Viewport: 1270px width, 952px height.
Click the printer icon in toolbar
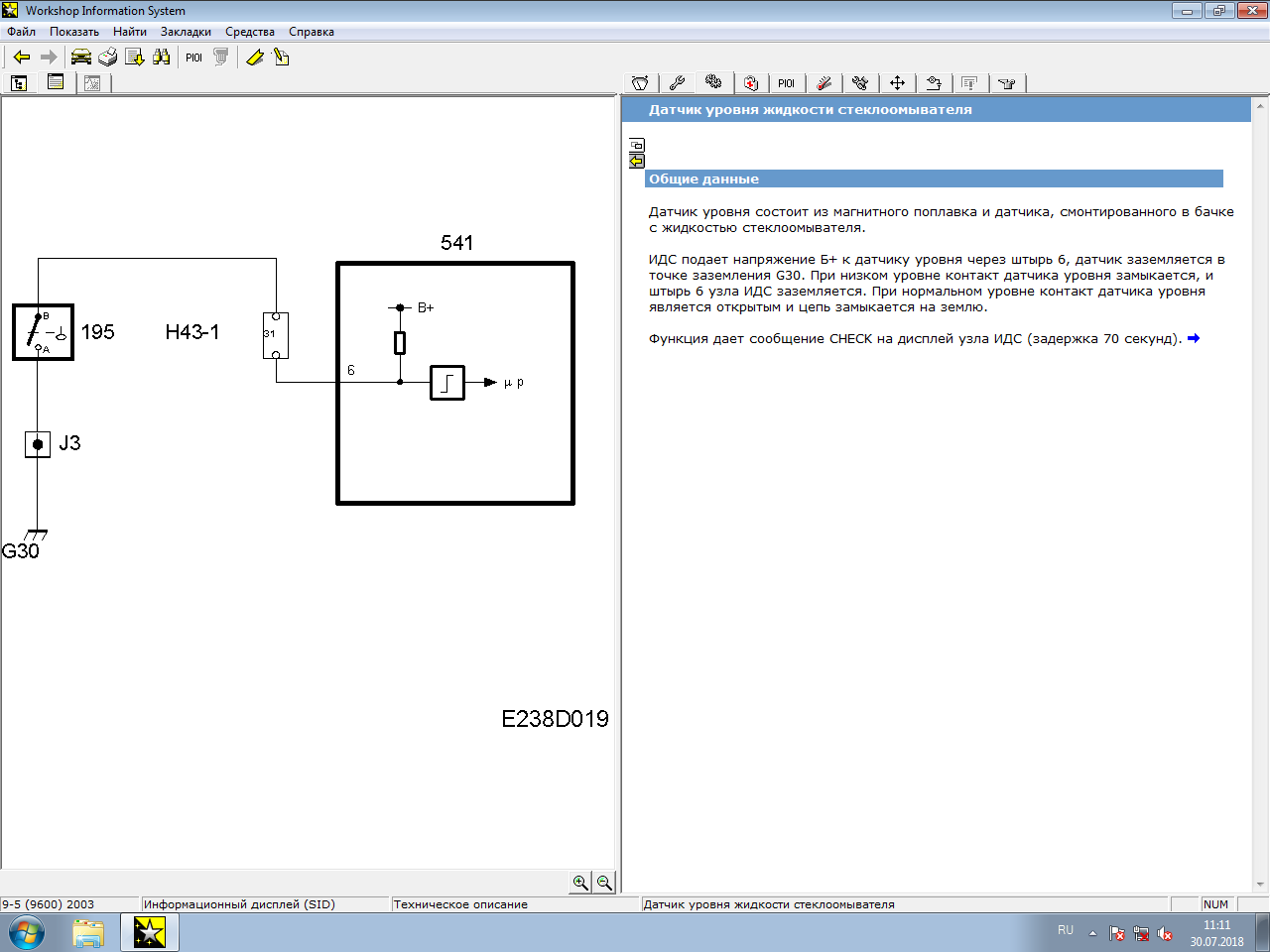(x=108, y=58)
